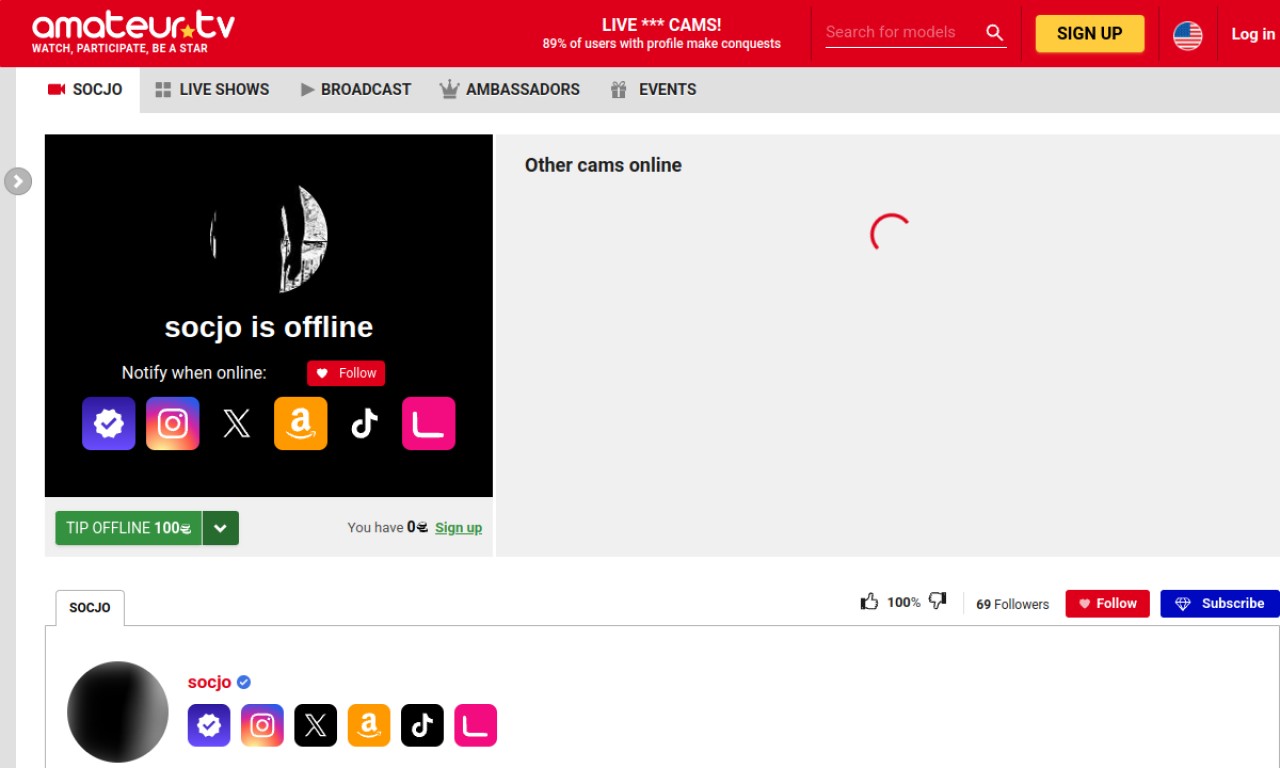The height and width of the screenshot is (768, 1280).
Task: Click the Other cams online heading
Action: coord(603,165)
